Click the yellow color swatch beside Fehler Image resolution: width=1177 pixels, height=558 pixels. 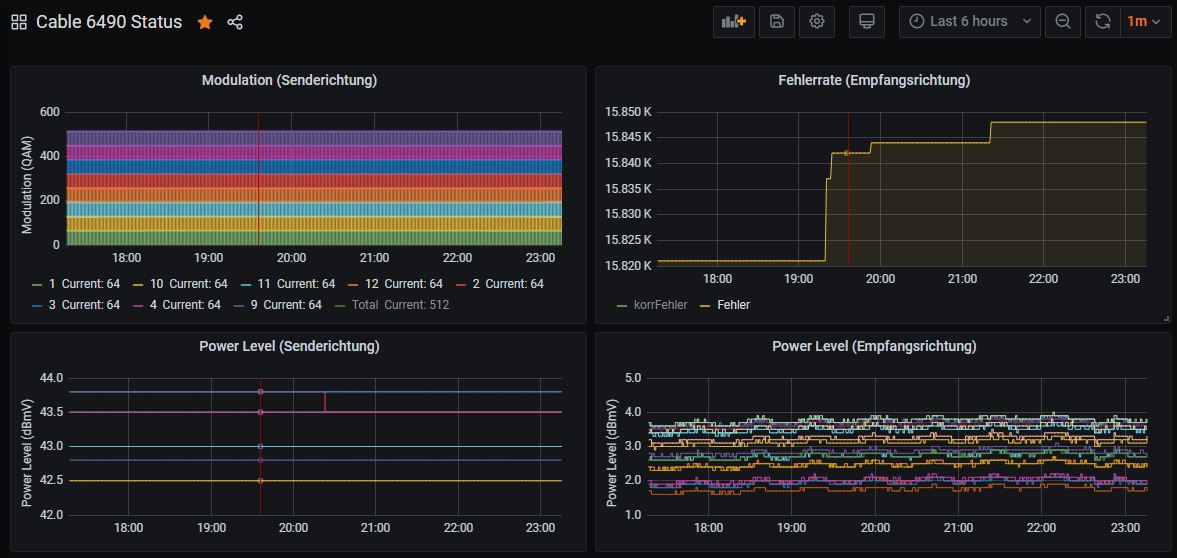click(x=705, y=305)
